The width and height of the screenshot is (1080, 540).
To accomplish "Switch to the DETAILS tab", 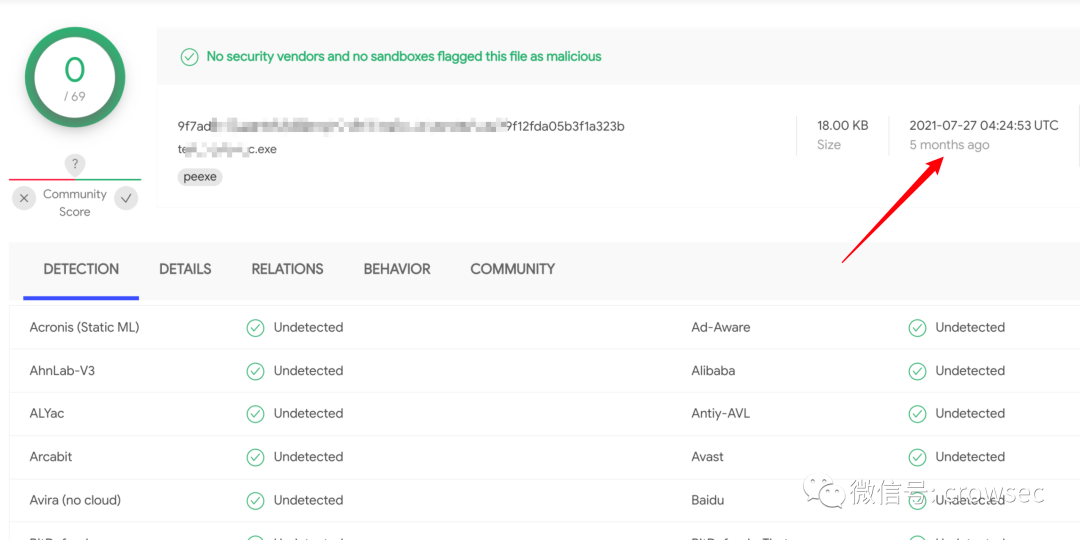I will [x=185, y=269].
